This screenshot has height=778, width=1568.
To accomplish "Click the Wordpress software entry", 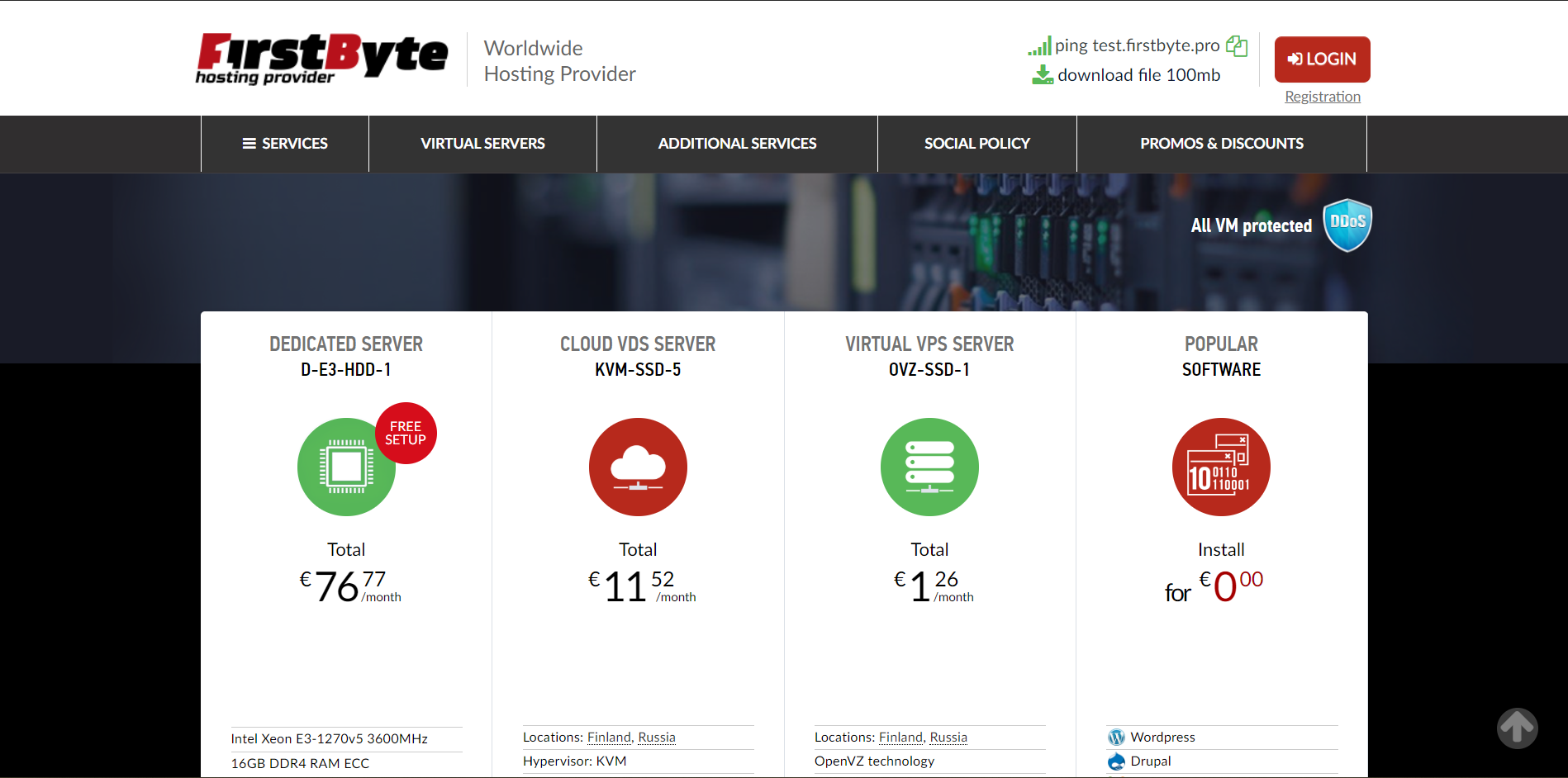I will [x=1162, y=737].
